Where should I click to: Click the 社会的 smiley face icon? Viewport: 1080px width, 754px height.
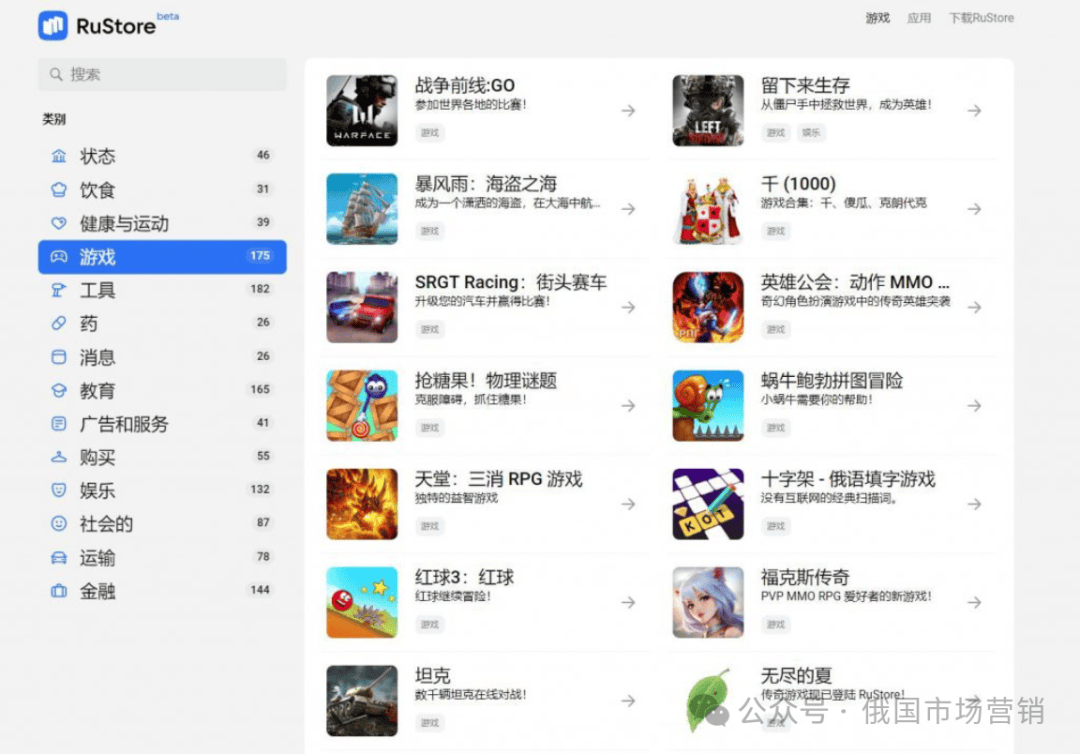point(59,523)
